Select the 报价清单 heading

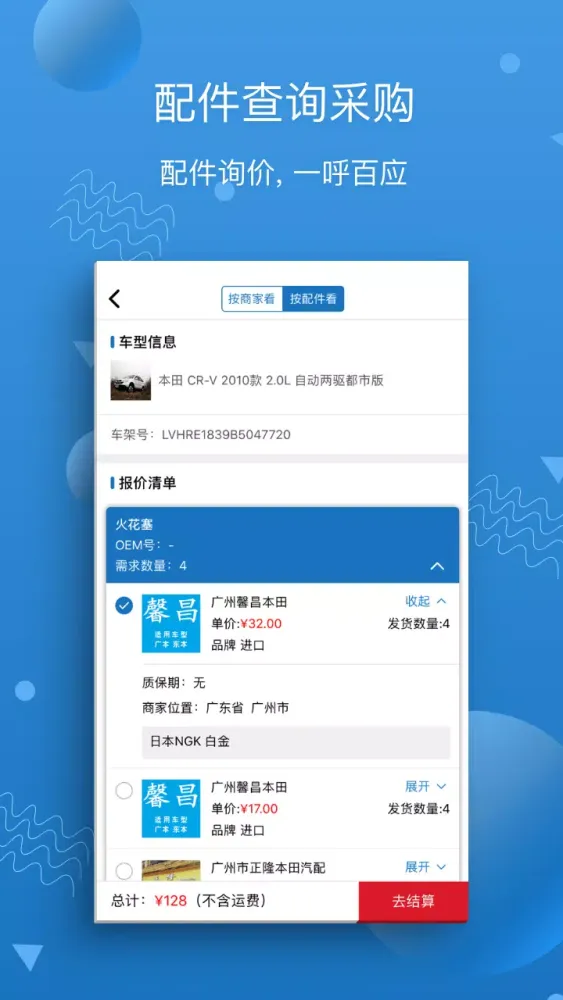[148, 483]
